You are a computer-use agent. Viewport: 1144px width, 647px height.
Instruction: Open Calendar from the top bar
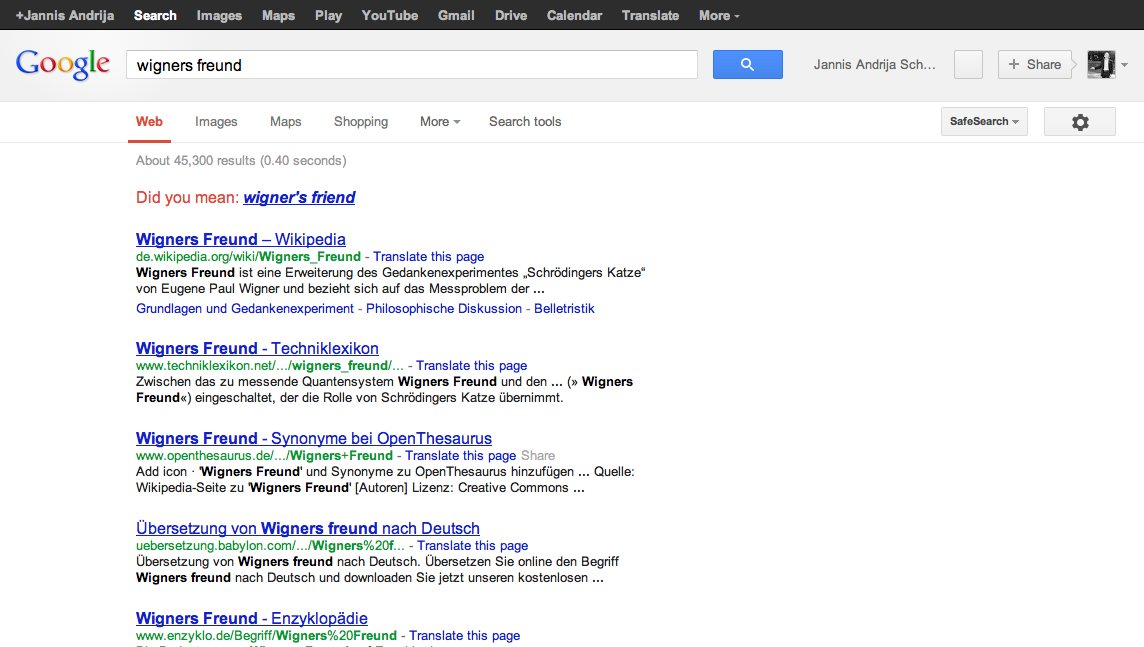click(x=574, y=15)
